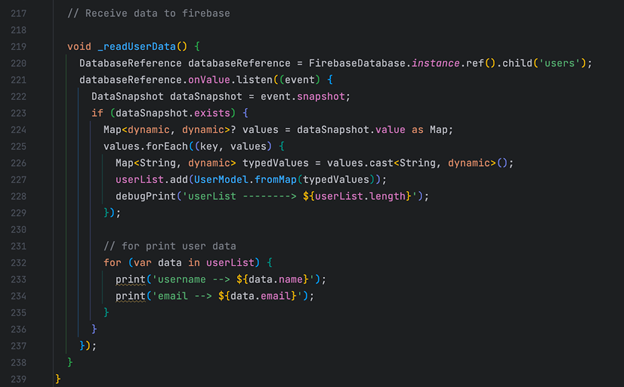Image resolution: width=624 pixels, height=387 pixels.
Task: Click 'email' property on line 234
Action: tap(275, 296)
